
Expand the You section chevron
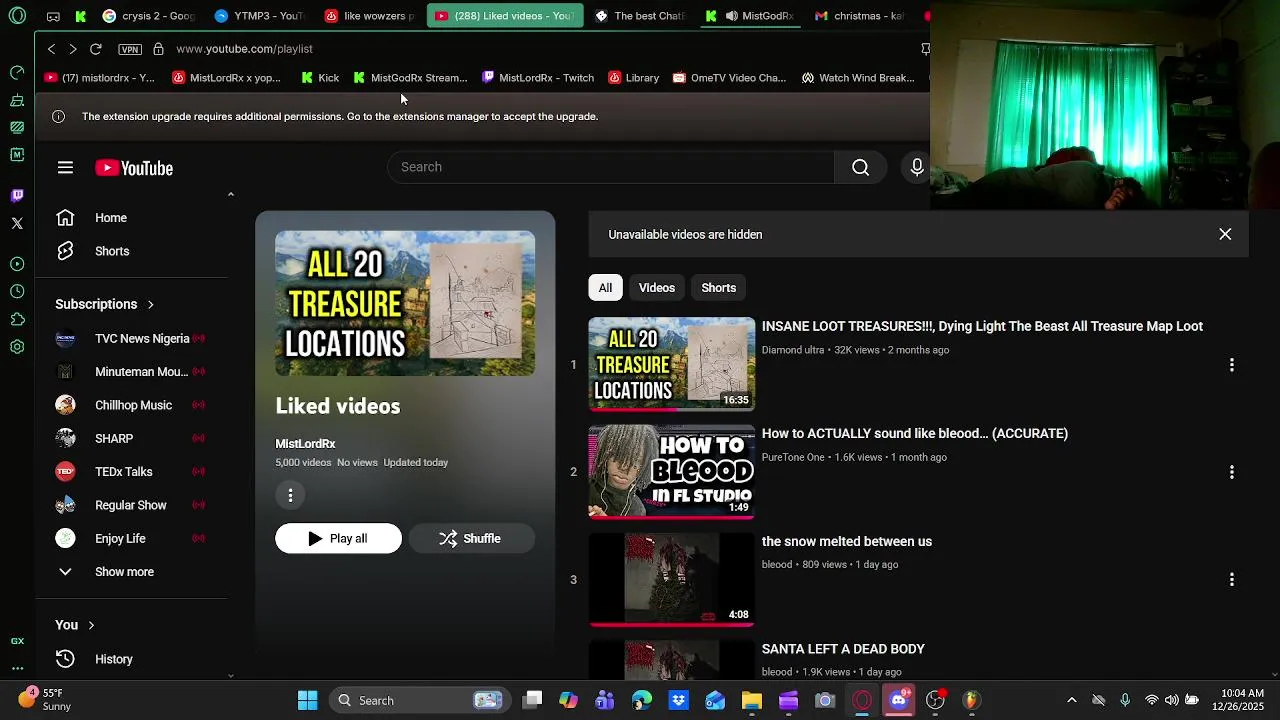pos(91,625)
